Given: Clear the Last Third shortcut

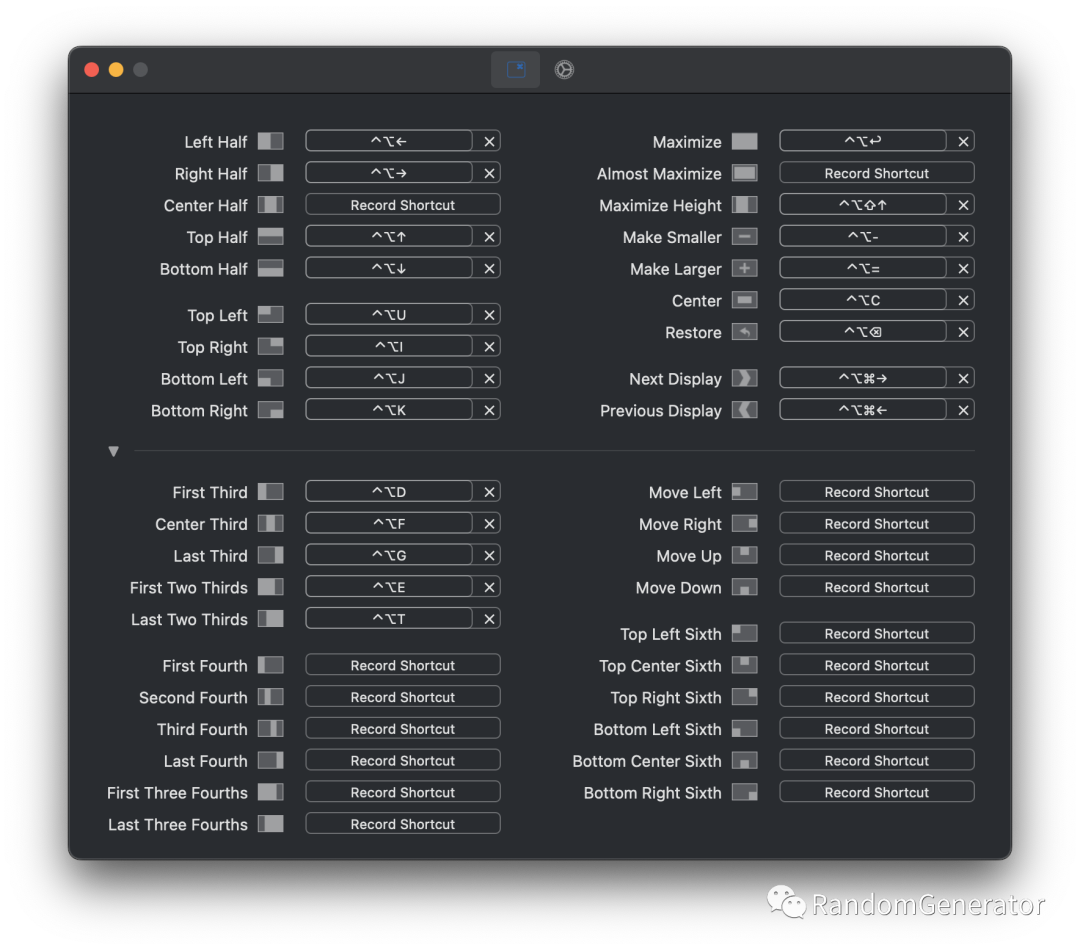Looking at the screenshot, I should [489, 555].
